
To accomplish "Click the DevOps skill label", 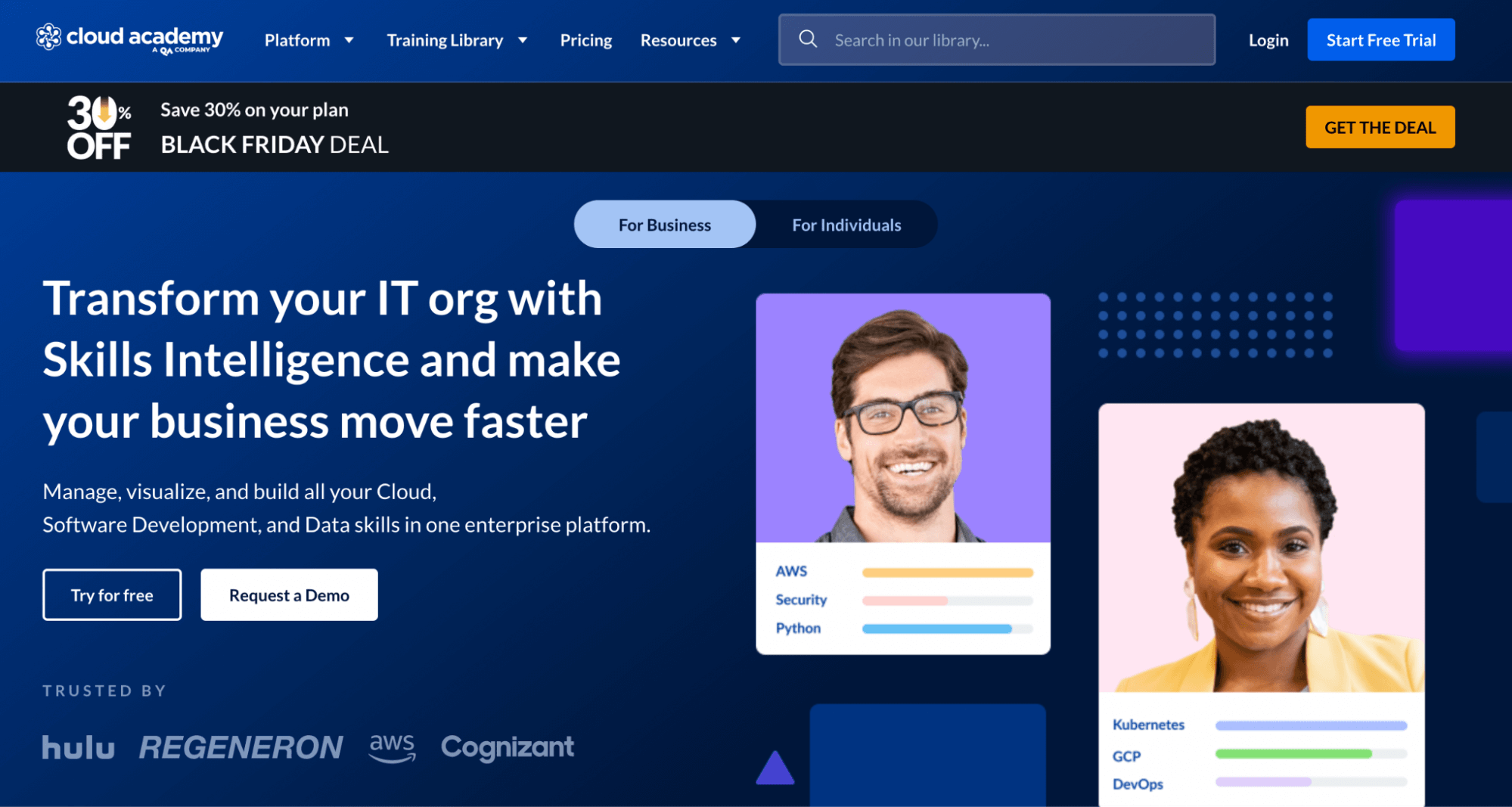I will coord(1138,784).
